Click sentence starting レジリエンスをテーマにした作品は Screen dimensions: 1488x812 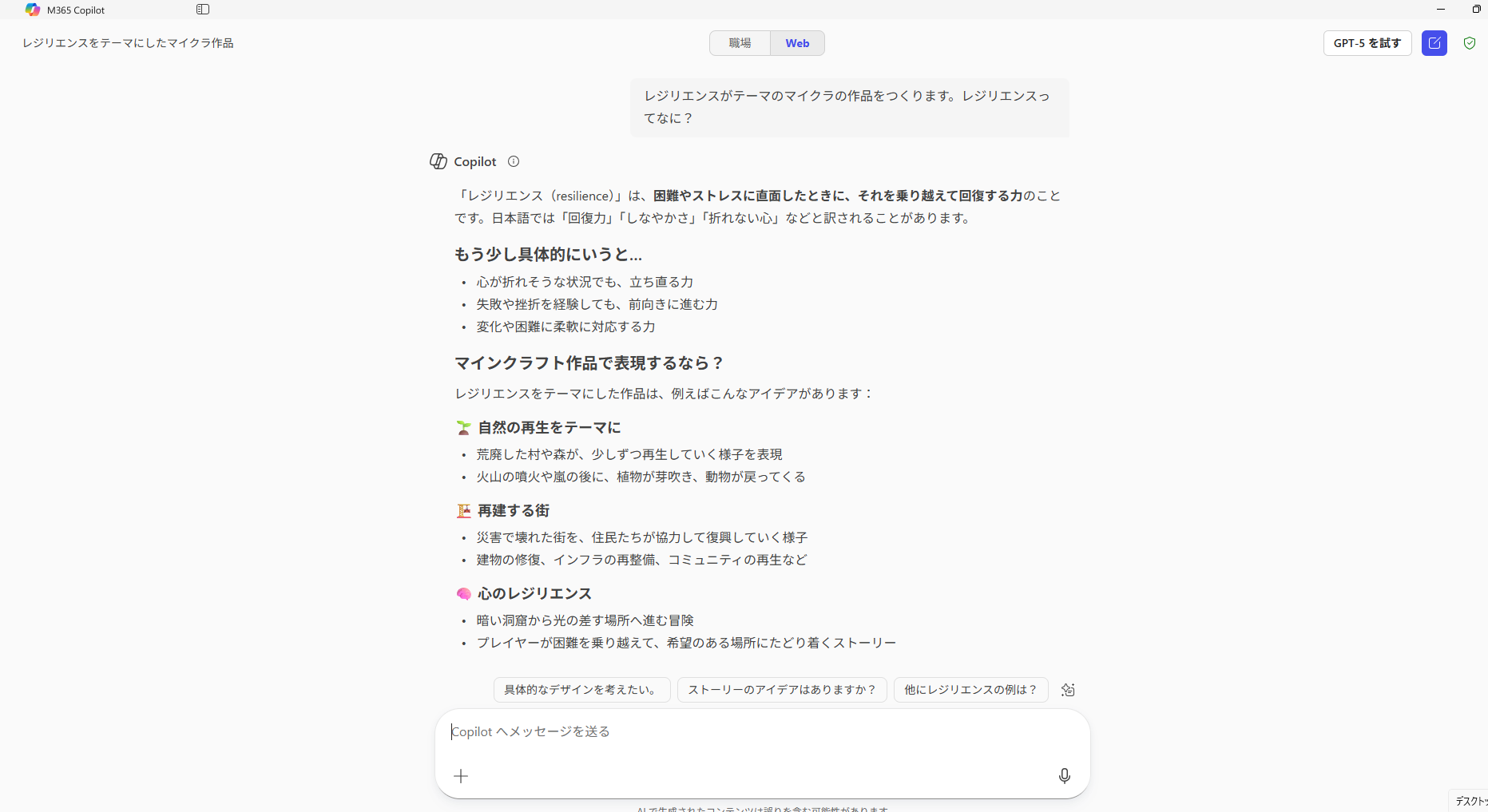[x=665, y=394]
